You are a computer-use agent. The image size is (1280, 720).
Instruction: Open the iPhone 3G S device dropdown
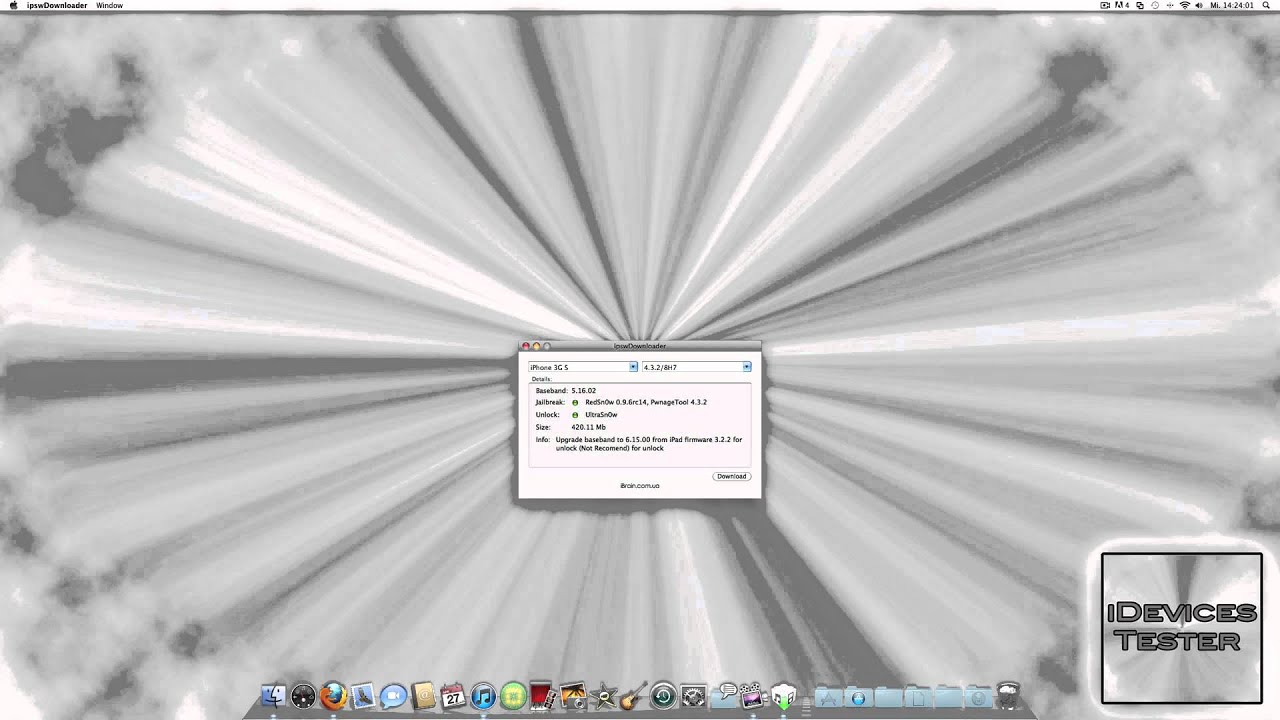click(x=583, y=367)
